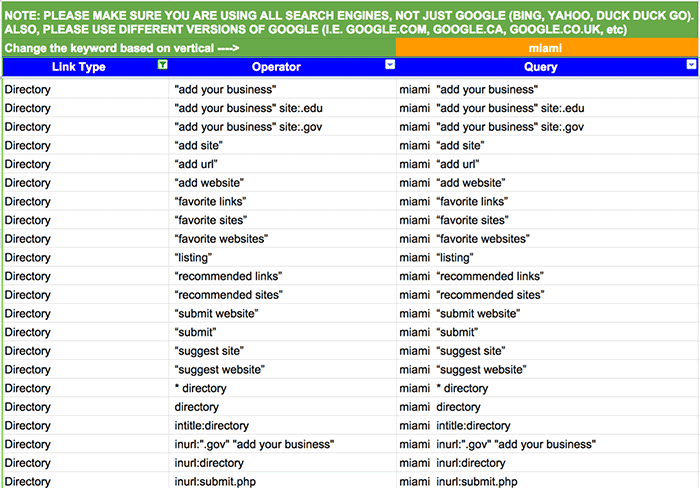Image resolution: width=700 pixels, height=488 pixels.
Task: Select operator cell "favorite sites"
Action: click(283, 220)
